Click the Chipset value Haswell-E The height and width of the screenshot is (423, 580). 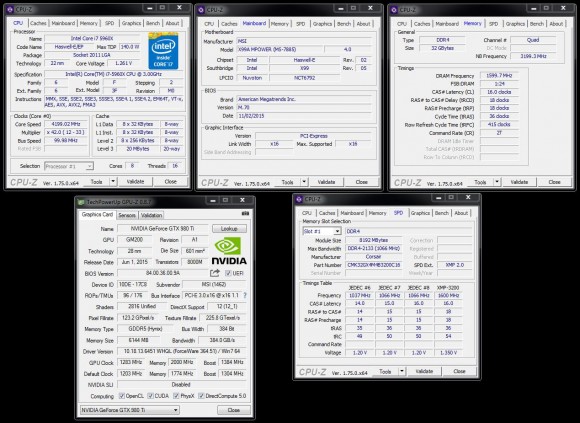(304, 60)
